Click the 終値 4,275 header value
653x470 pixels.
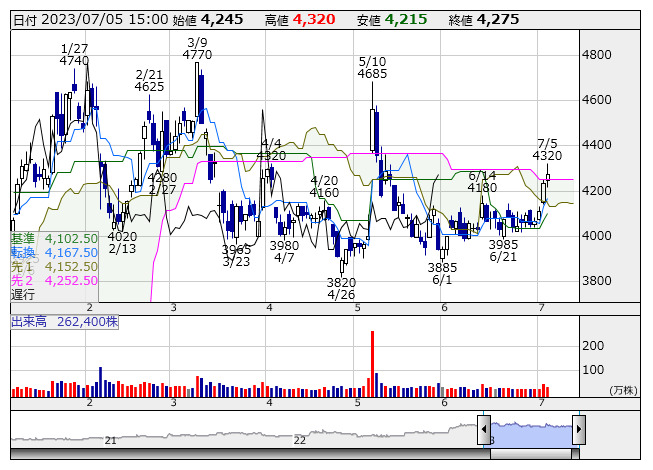497,19
